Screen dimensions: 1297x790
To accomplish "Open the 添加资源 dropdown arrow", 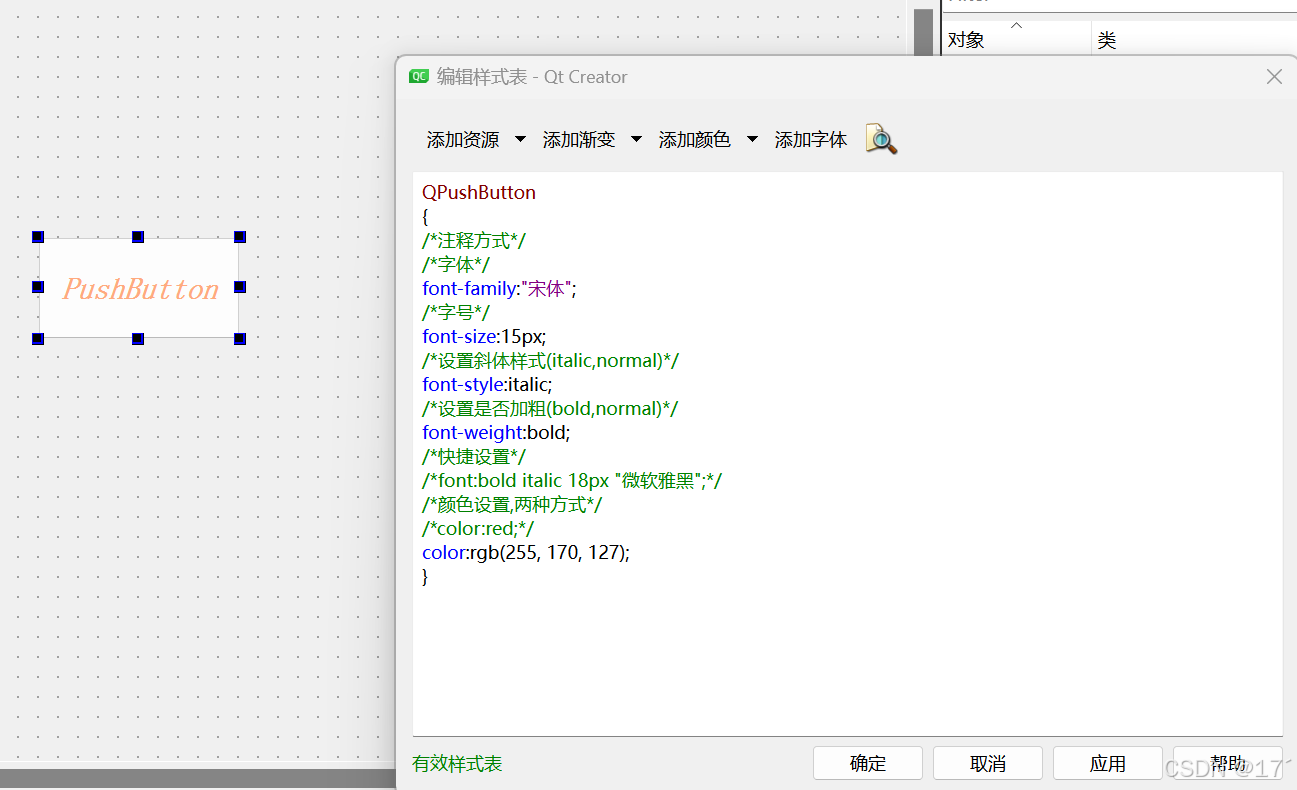I will [x=520, y=140].
